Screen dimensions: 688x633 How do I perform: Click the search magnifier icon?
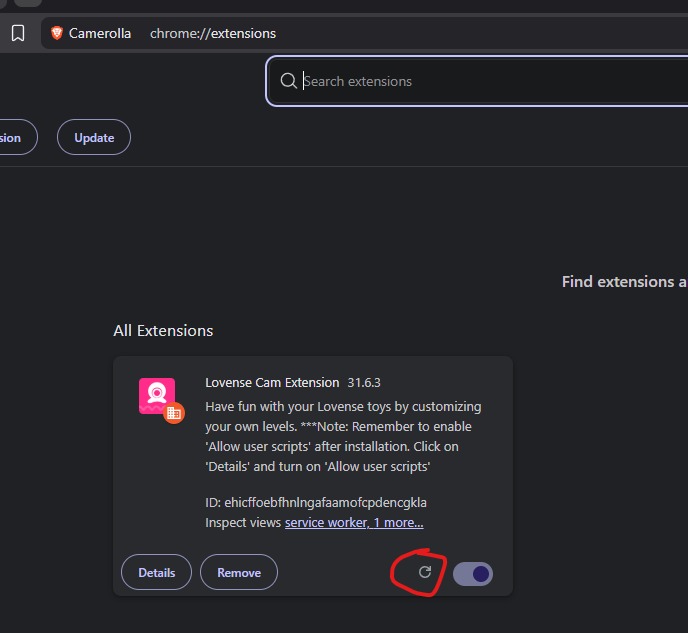(288, 81)
